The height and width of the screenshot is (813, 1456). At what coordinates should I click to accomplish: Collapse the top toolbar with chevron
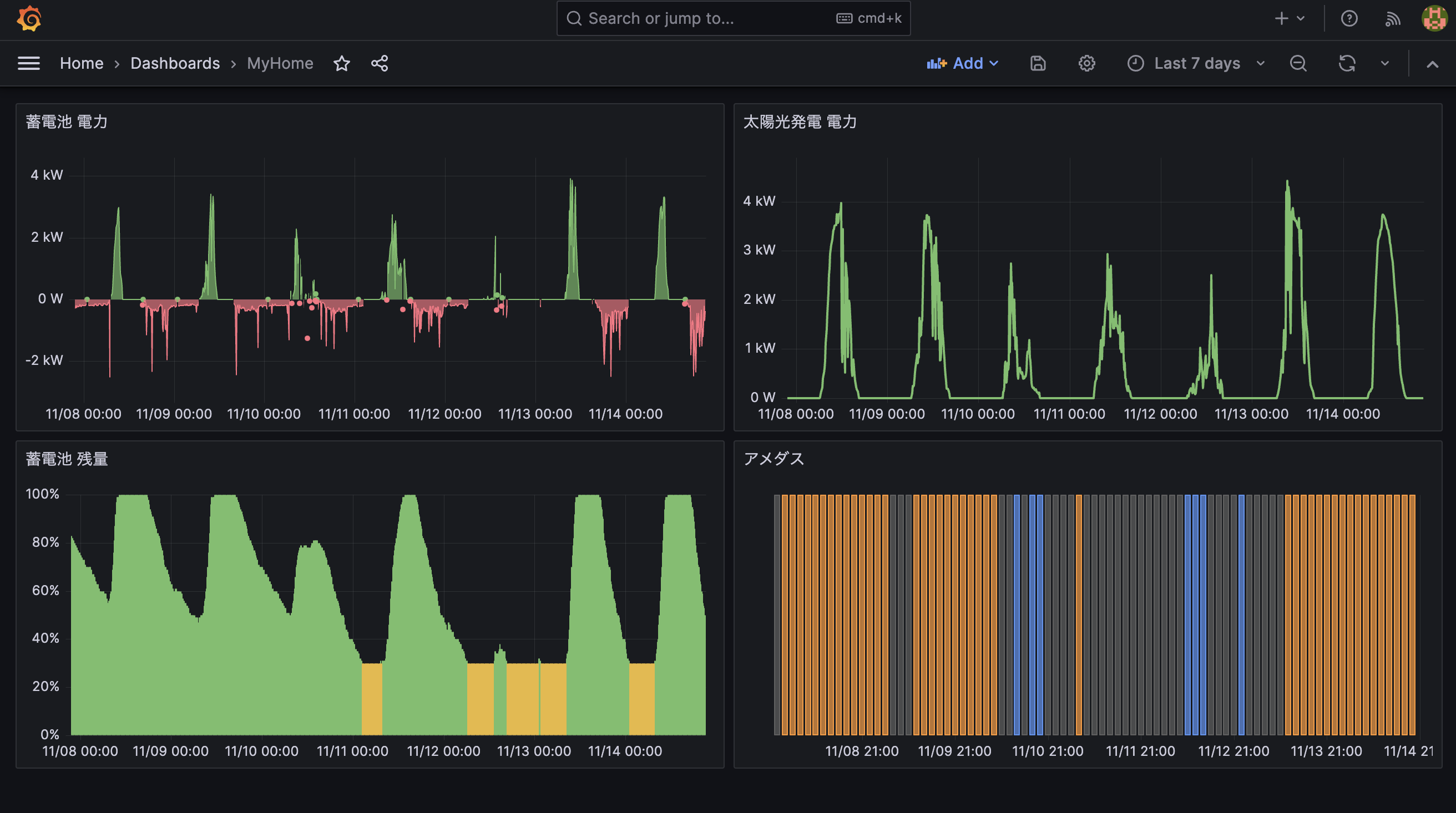(x=1432, y=64)
